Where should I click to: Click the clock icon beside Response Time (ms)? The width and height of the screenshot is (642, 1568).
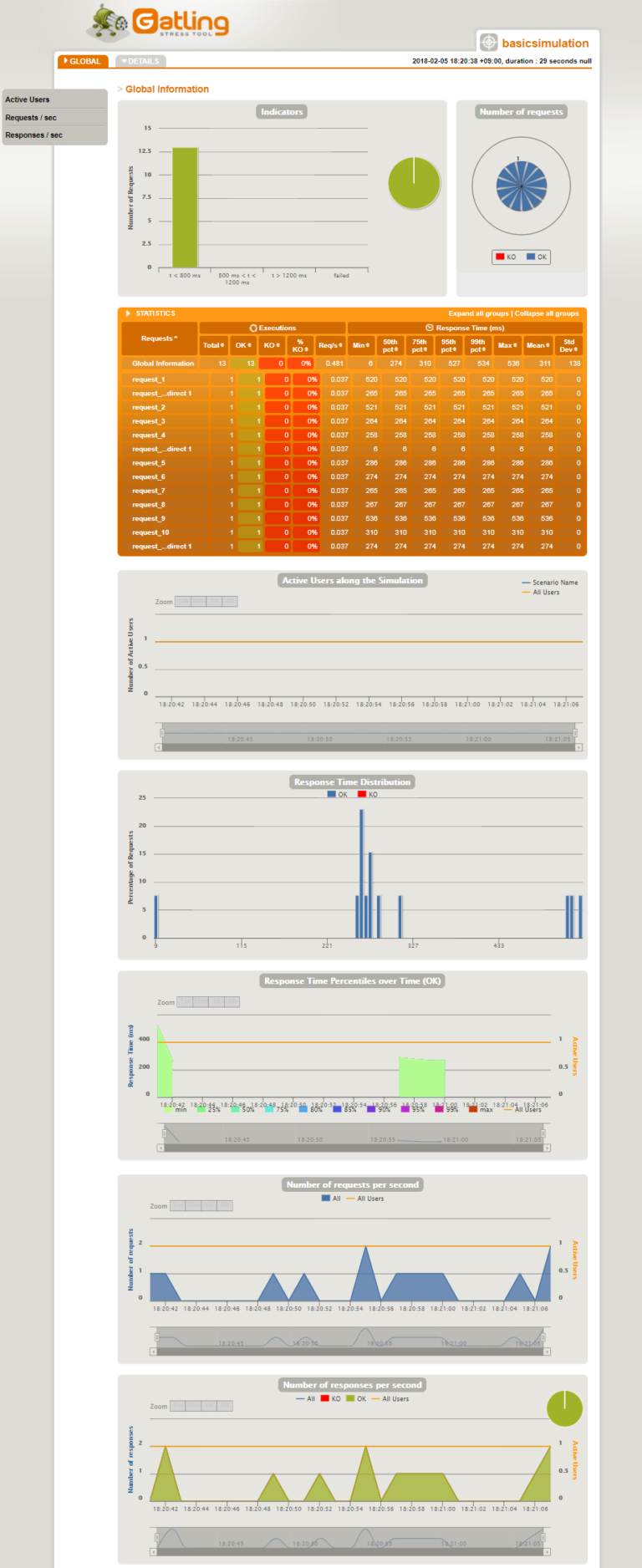click(x=430, y=328)
